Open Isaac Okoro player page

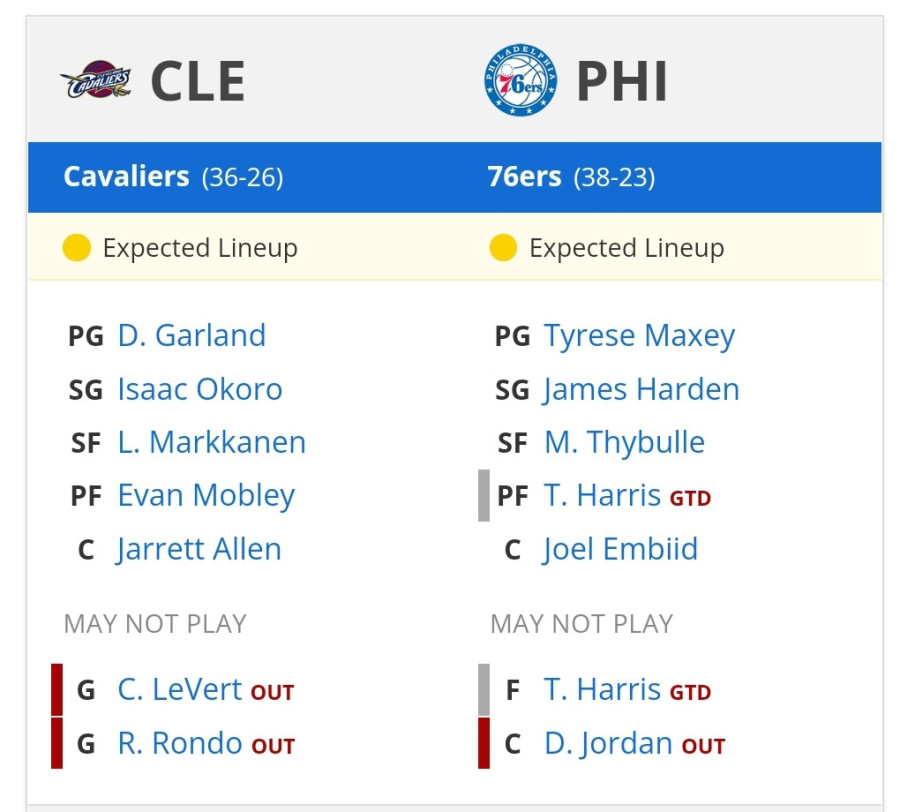point(200,389)
